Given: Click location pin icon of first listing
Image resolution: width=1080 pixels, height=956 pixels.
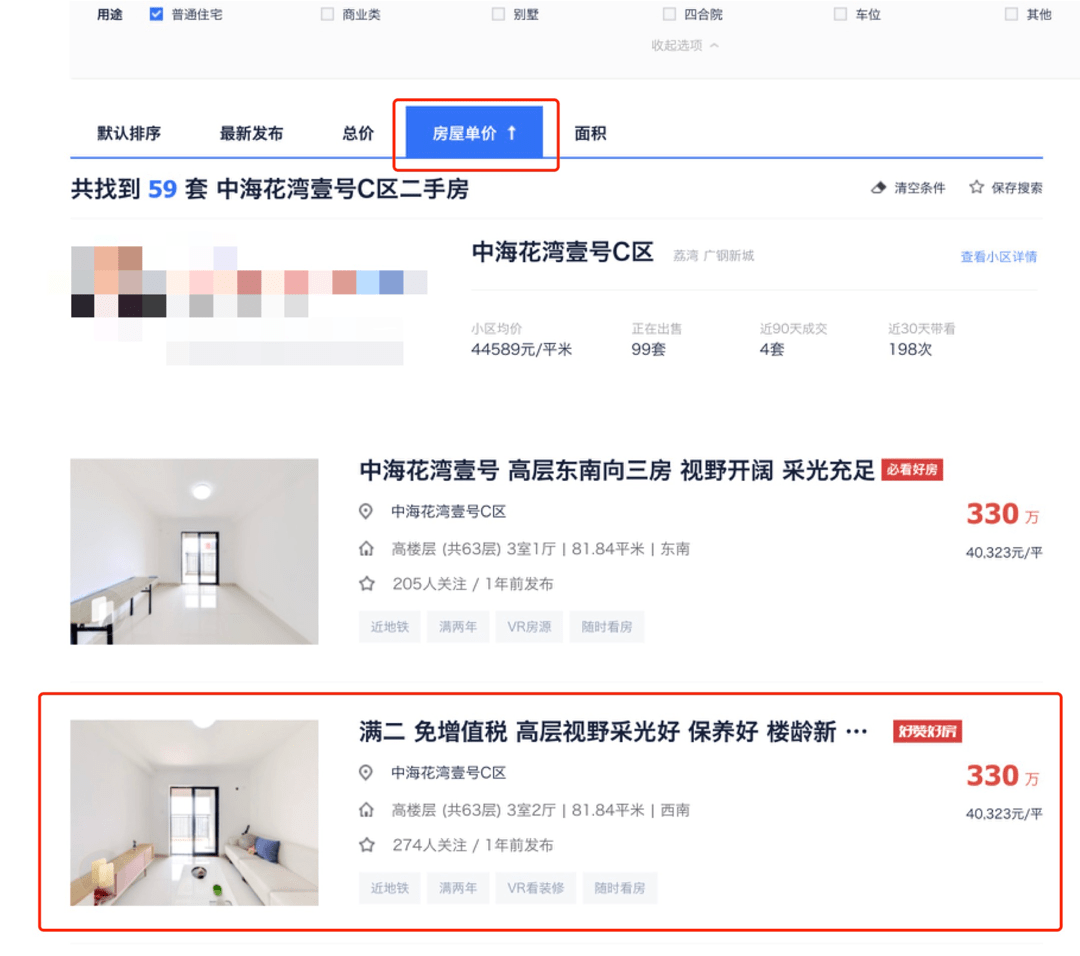Looking at the screenshot, I should [x=366, y=511].
